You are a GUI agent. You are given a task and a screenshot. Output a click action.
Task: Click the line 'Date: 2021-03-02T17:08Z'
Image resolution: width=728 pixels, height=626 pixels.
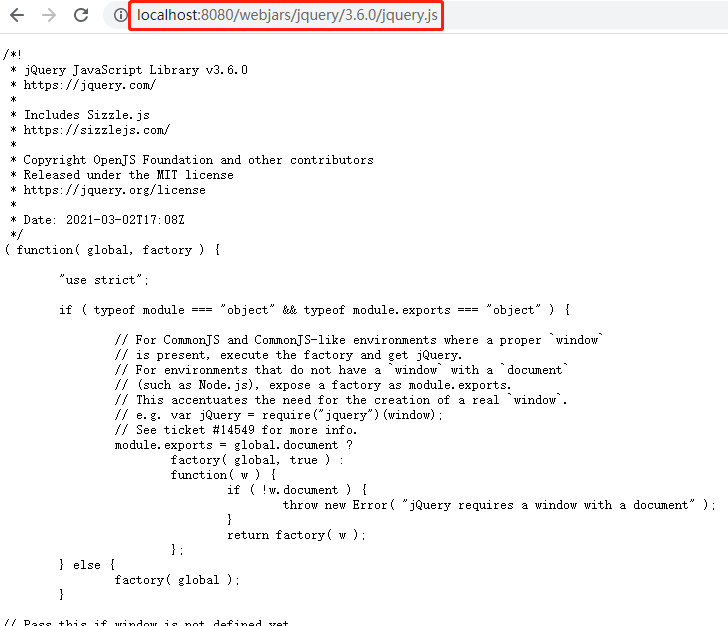pyautogui.click(x=104, y=220)
